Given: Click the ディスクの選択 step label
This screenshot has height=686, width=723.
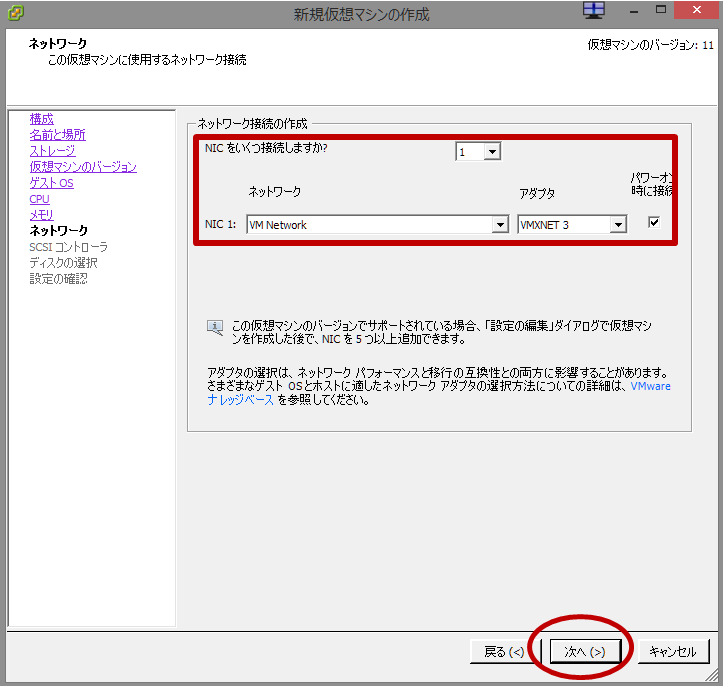Looking at the screenshot, I should point(63,263).
